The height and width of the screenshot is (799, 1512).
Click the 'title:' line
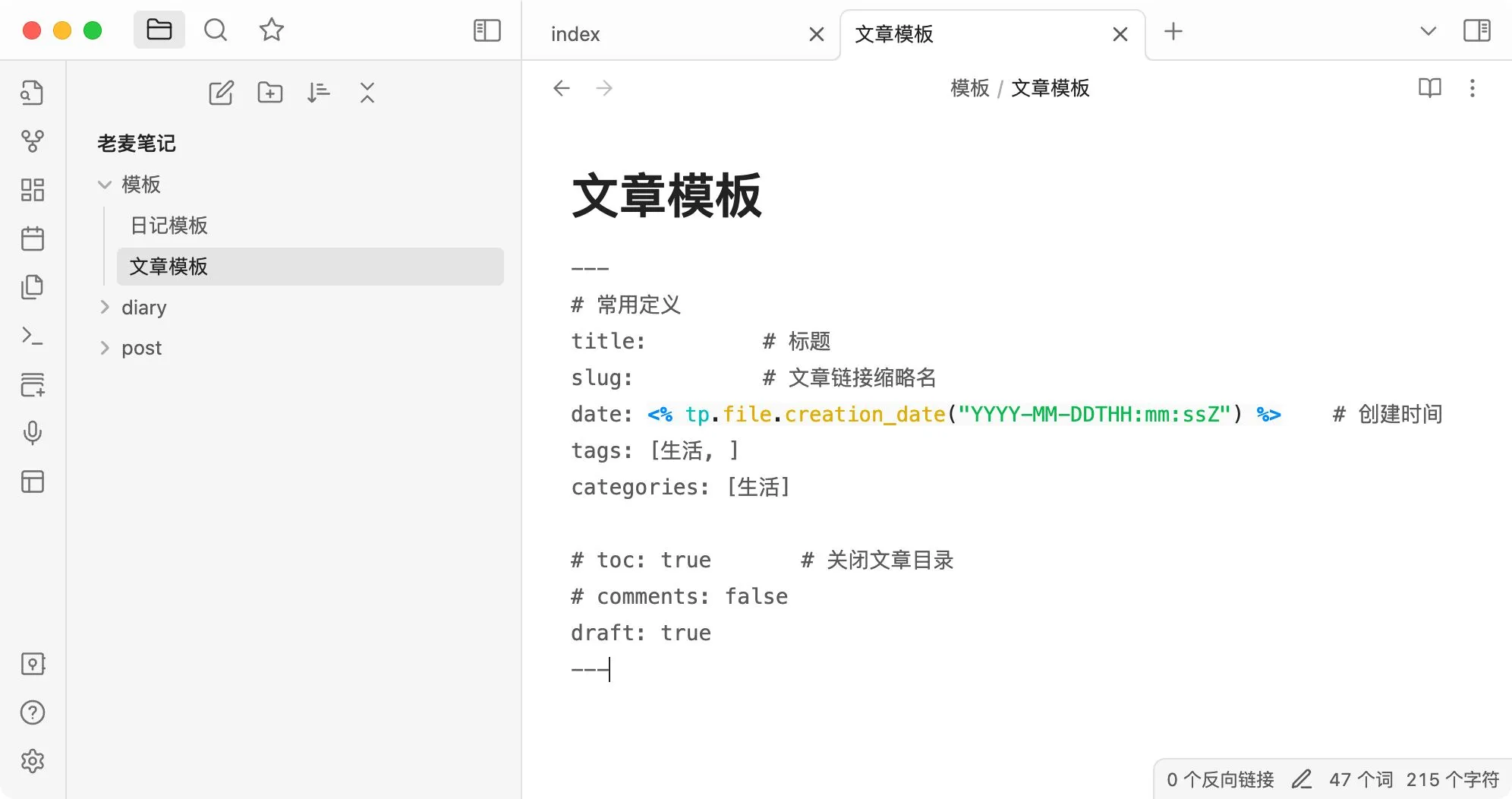pyautogui.click(x=701, y=341)
